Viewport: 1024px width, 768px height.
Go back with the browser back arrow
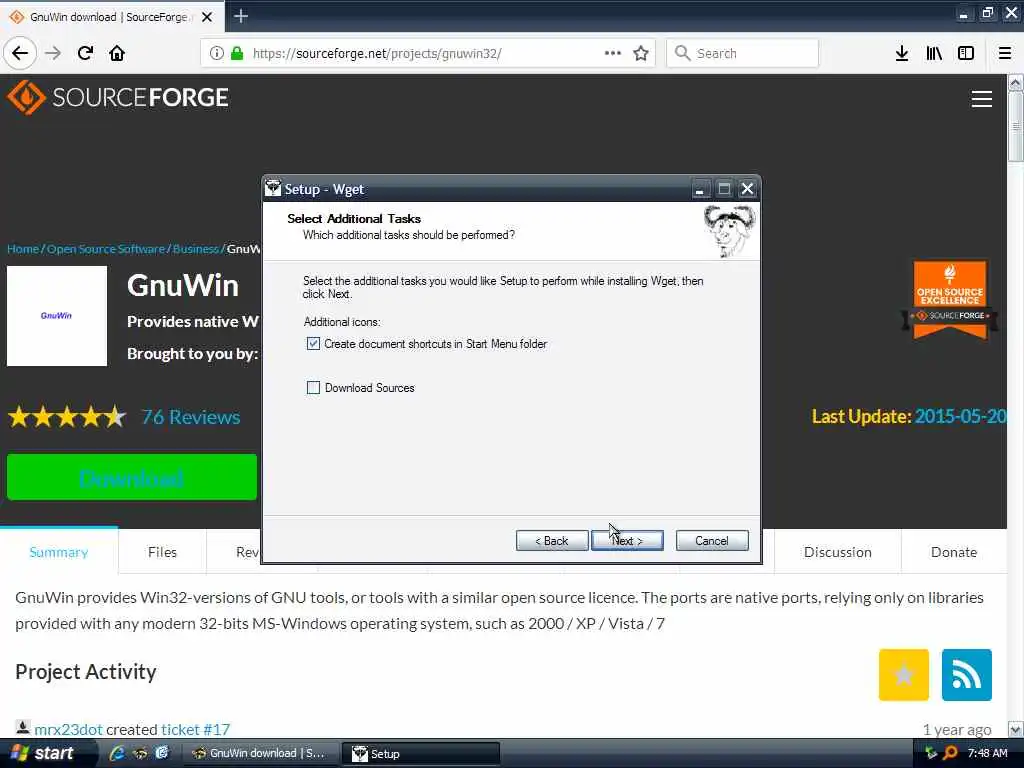click(20, 53)
